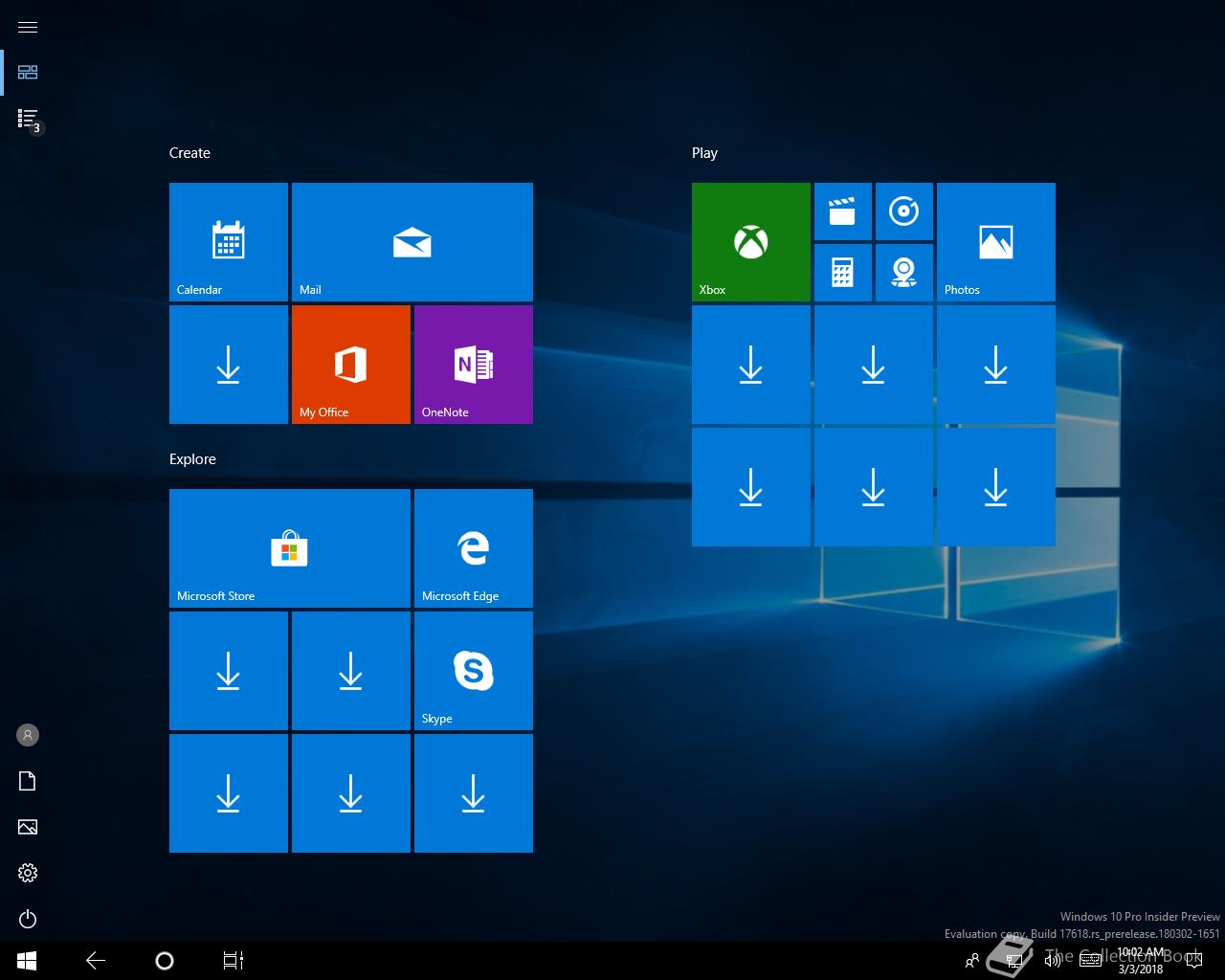Open the Photos tile
Viewport: 1225px width, 980px height.
pos(996,242)
